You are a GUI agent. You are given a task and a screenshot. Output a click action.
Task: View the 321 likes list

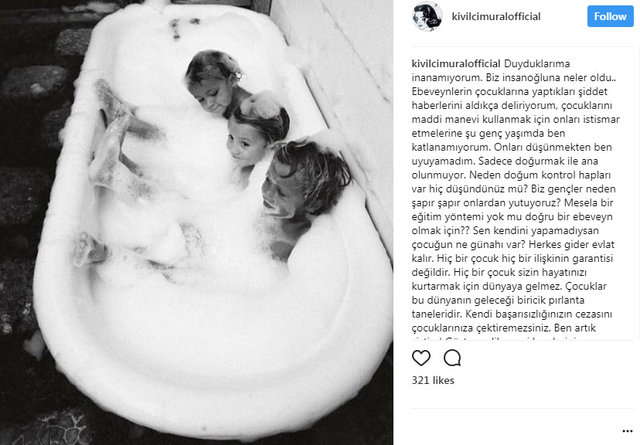[433, 380]
